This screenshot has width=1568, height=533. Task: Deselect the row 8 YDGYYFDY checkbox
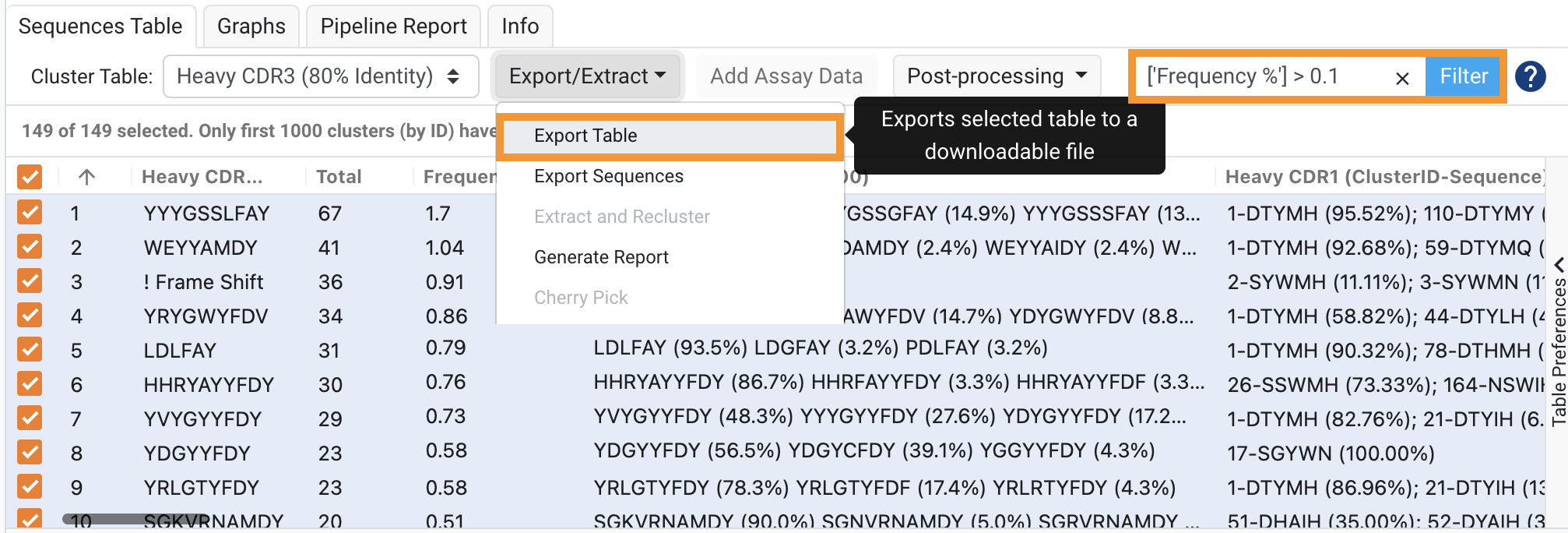point(30,453)
